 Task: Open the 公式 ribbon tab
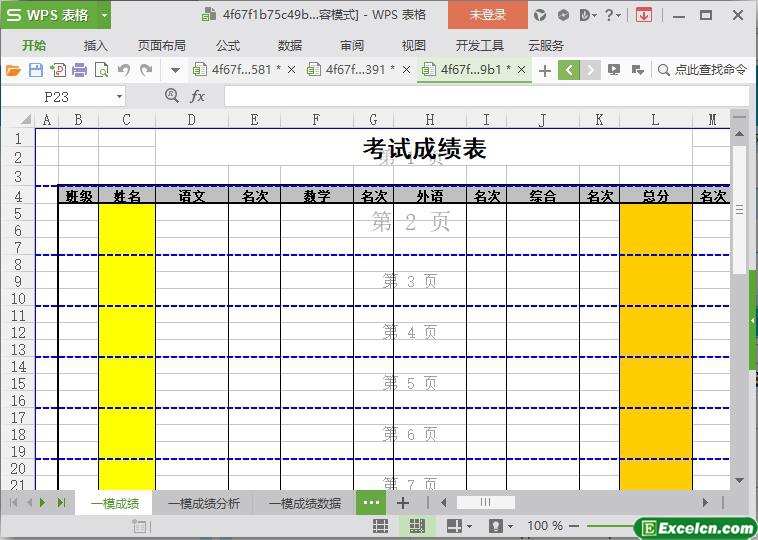[228, 45]
